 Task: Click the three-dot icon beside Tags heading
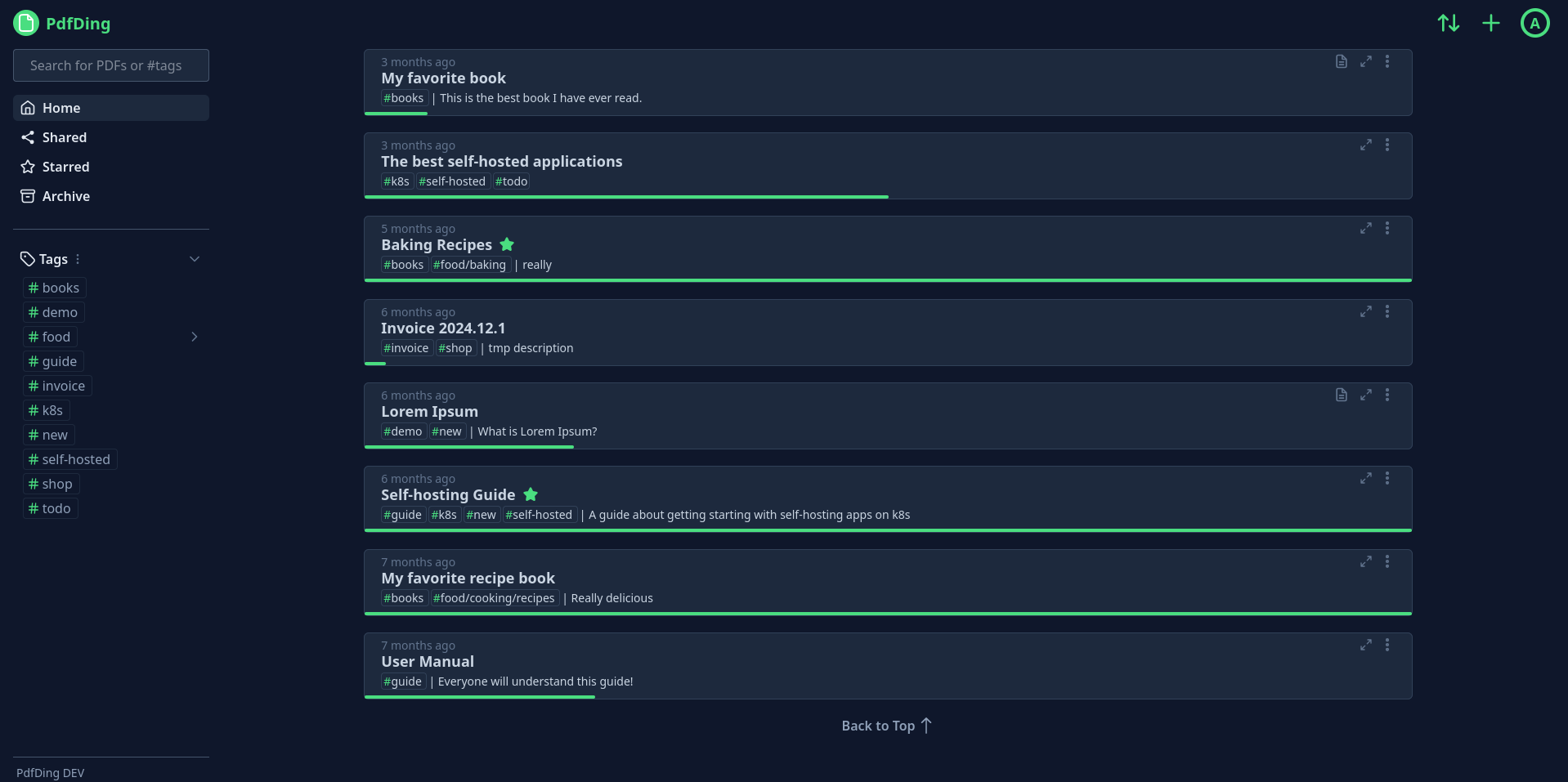[x=77, y=259]
